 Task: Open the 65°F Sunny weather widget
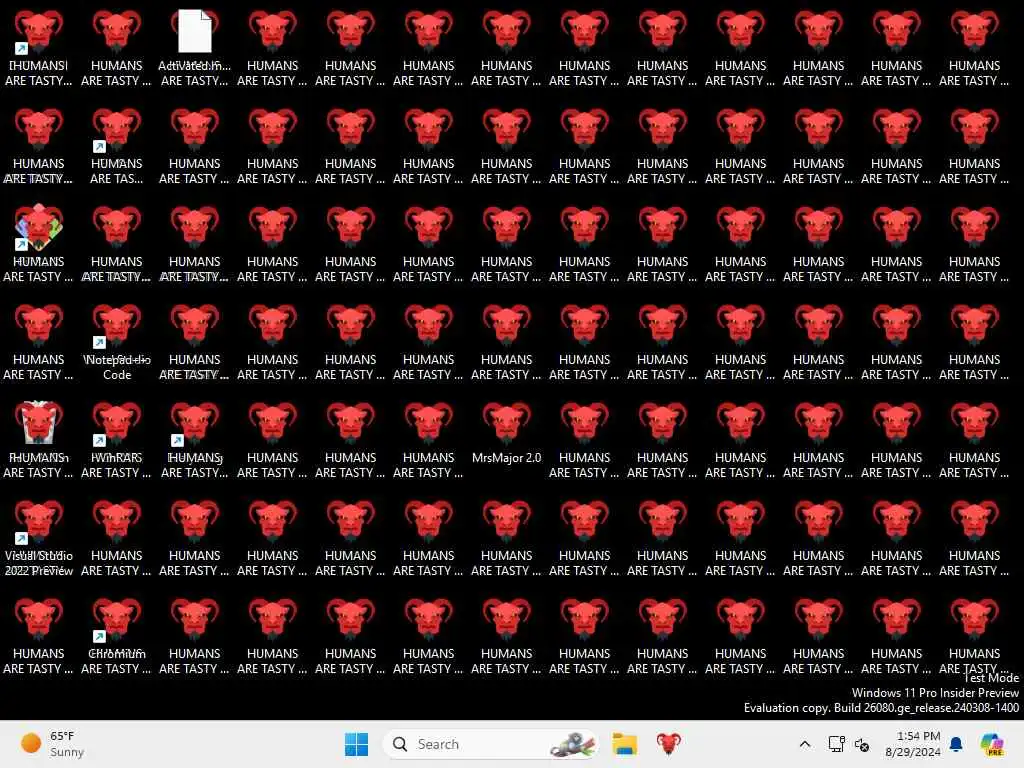coord(52,744)
